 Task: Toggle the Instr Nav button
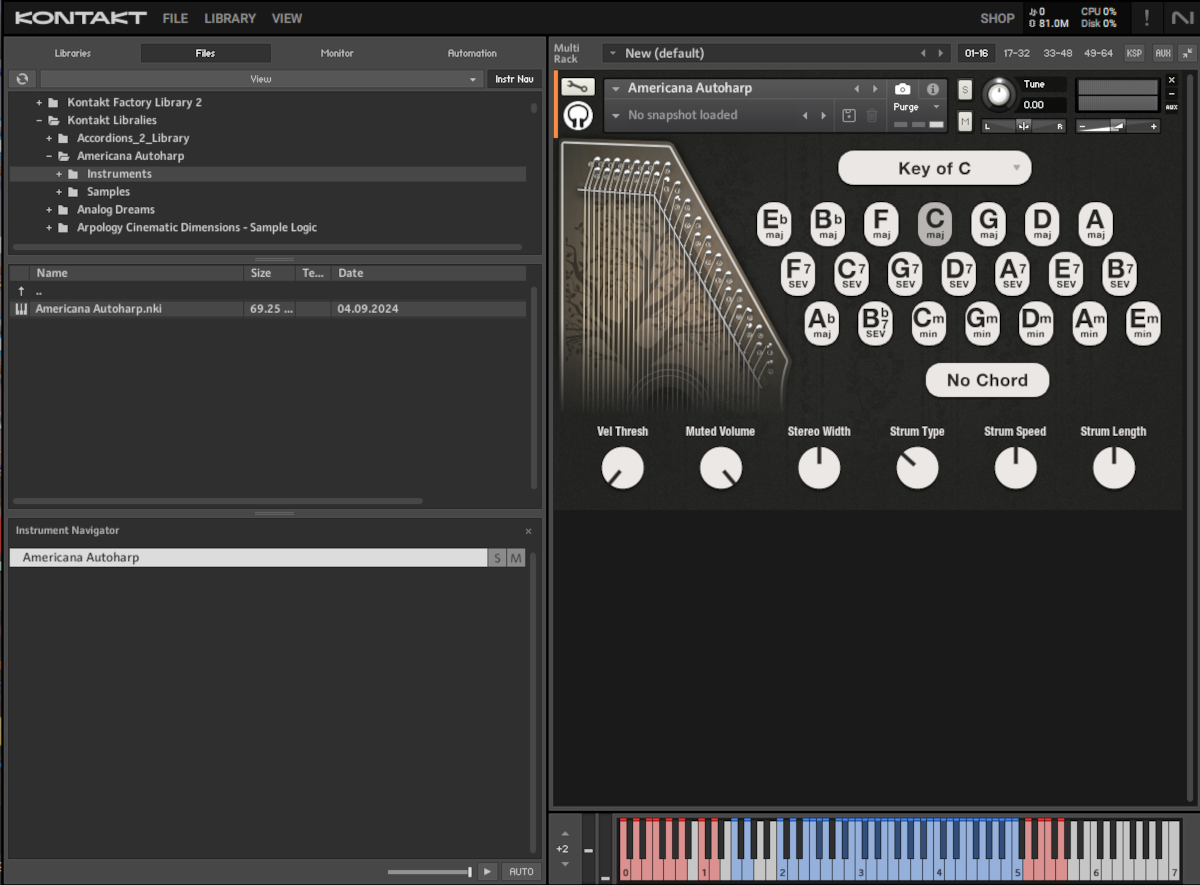tap(514, 79)
